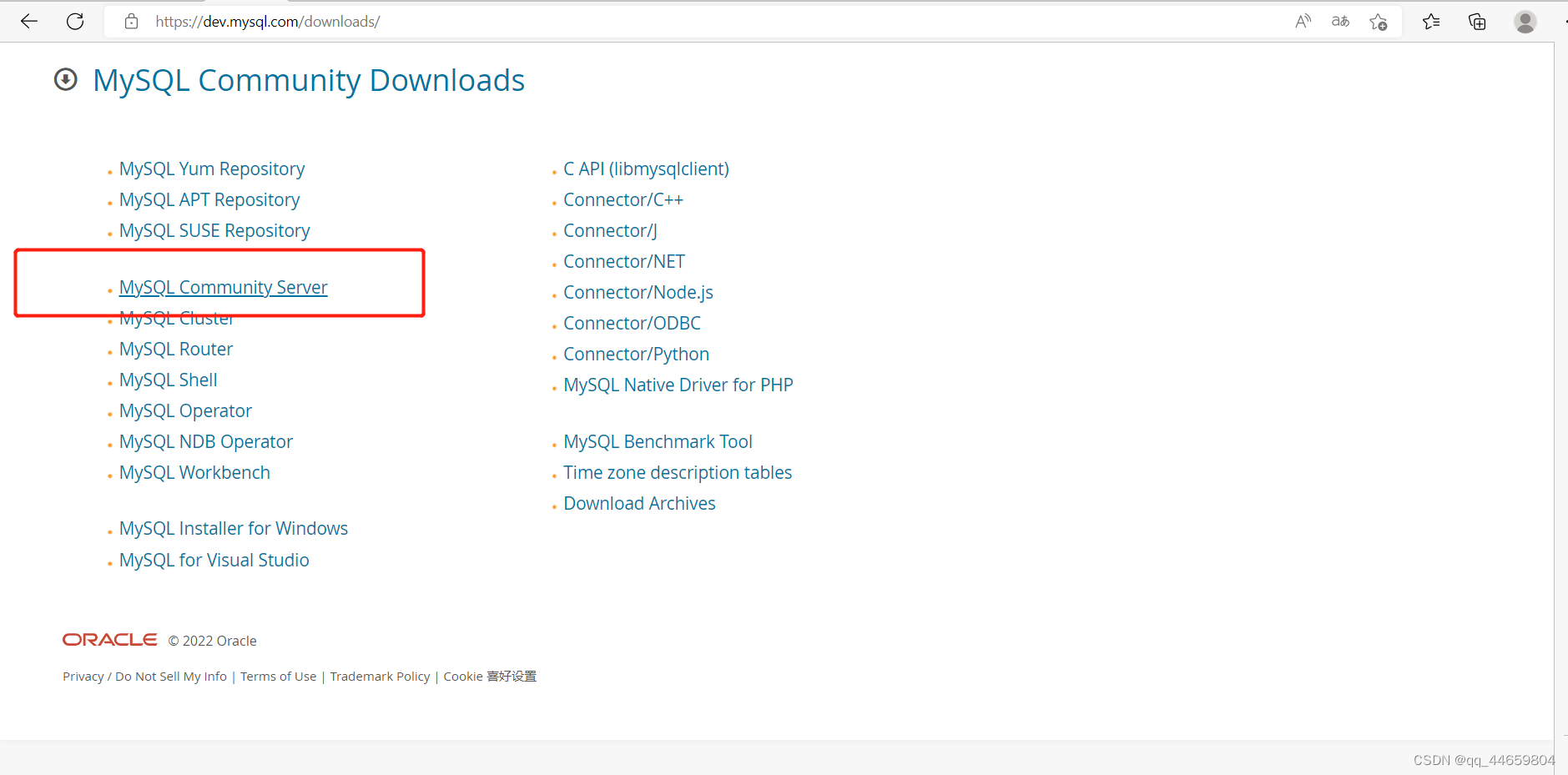This screenshot has width=1568, height=775.
Task: Open the page translate icon
Action: coord(1340,22)
